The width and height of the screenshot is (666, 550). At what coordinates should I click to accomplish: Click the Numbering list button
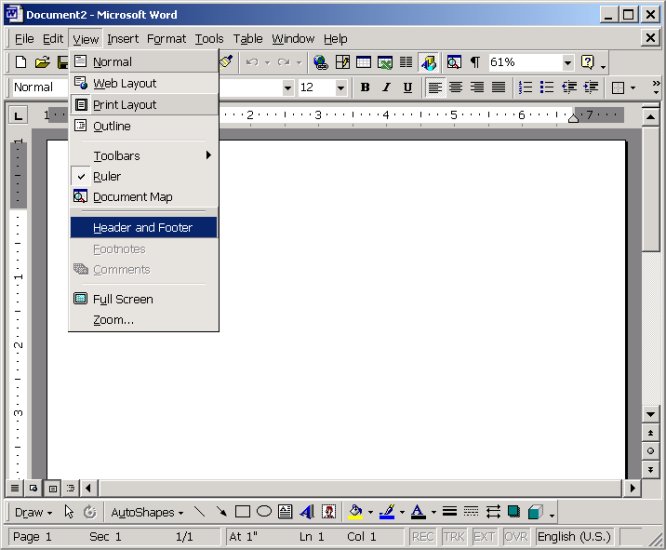pyautogui.click(x=526, y=88)
